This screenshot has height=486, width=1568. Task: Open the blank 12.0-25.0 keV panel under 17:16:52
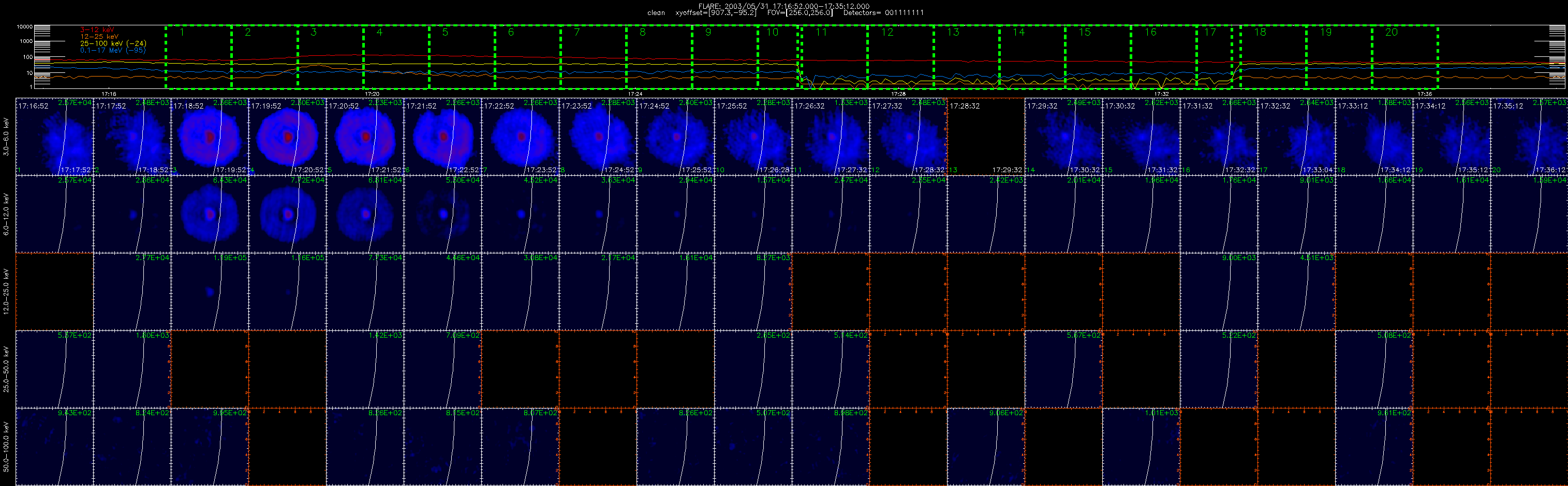[55, 292]
